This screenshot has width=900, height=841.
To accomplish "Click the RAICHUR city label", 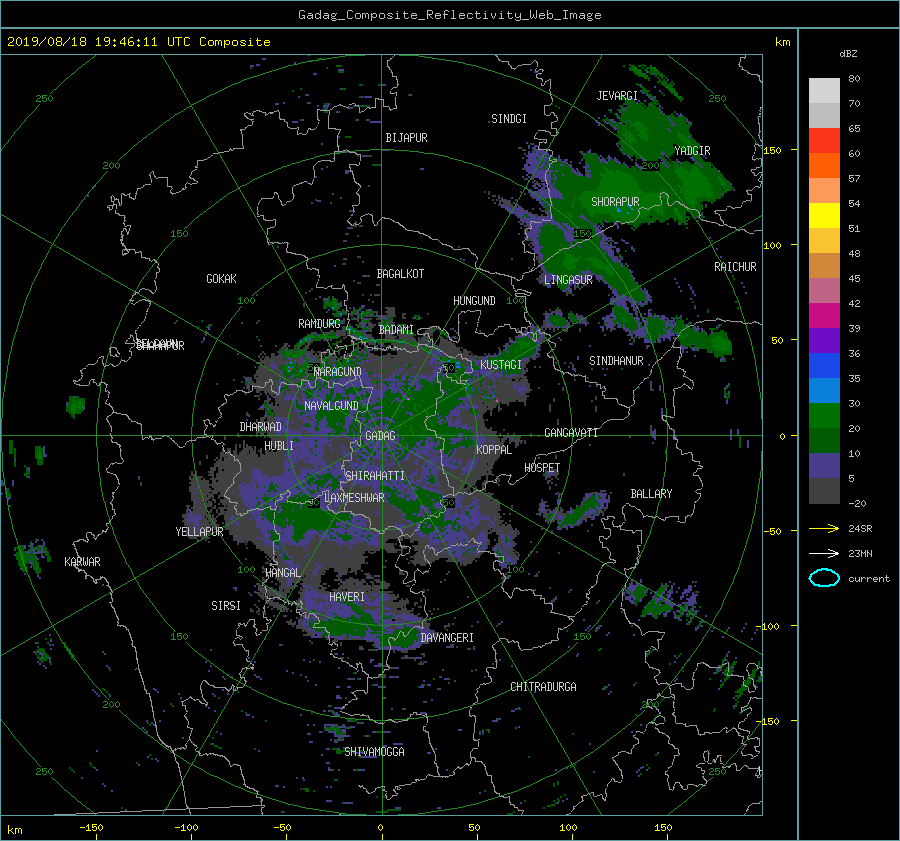I will pyautogui.click(x=735, y=267).
